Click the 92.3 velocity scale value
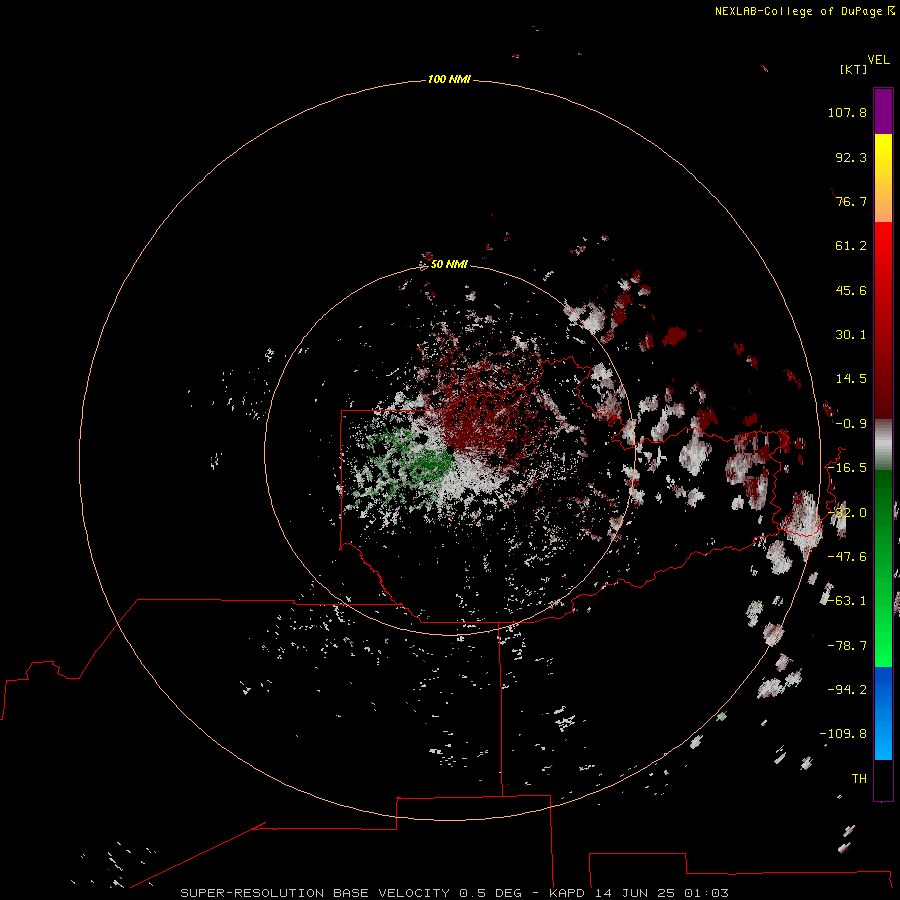 tap(851, 157)
